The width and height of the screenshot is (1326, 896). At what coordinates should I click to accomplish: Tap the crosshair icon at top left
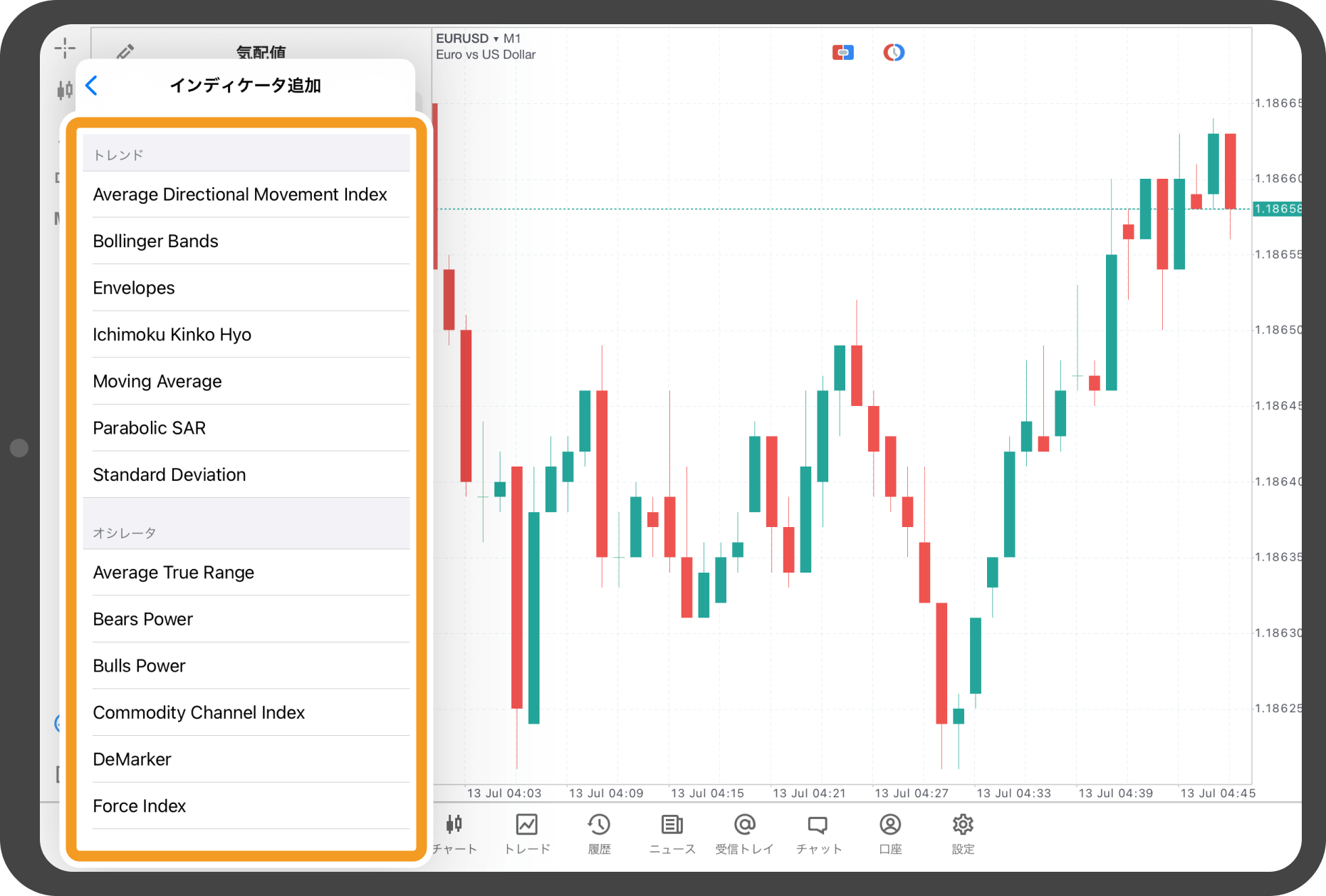pos(65,48)
